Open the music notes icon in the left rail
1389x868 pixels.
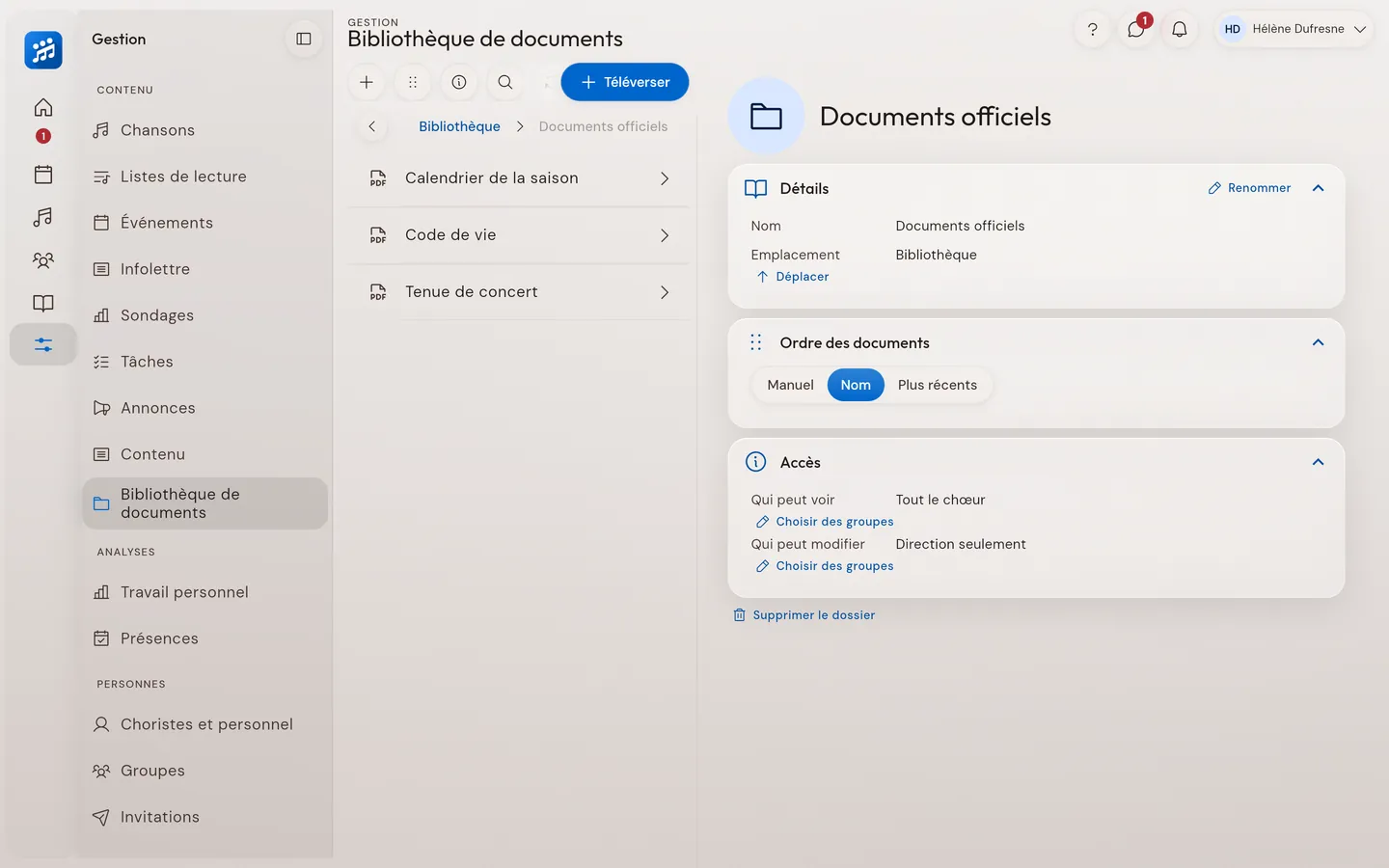tap(43, 217)
